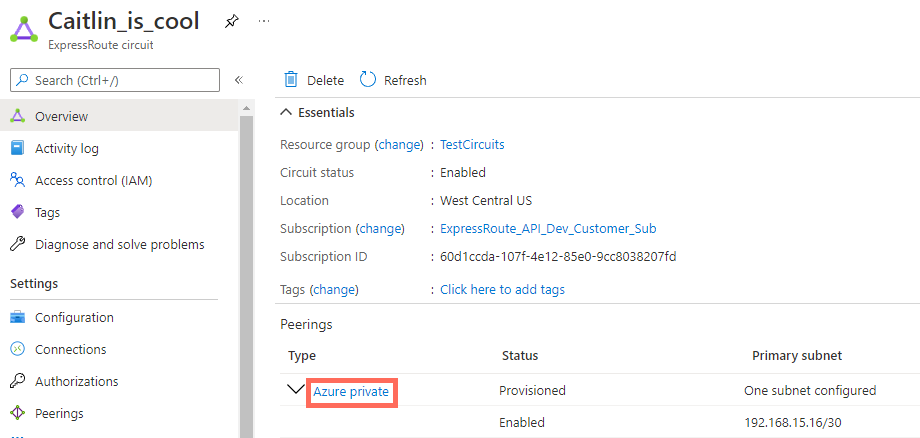Image resolution: width=920 pixels, height=438 pixels.
Task: Open the TestCircuits resource group link
Action: click(x=472, y=144)
